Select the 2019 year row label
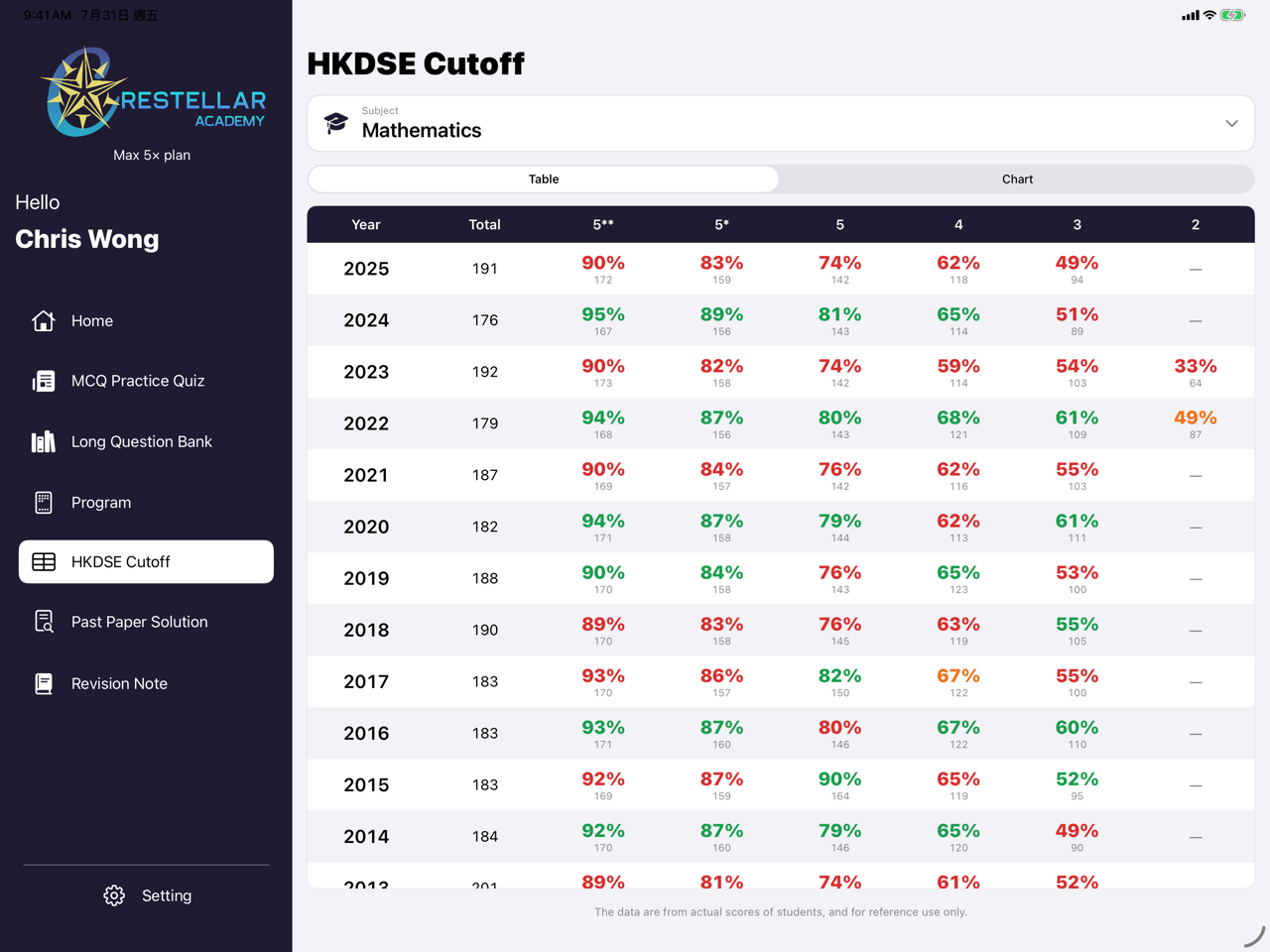 [366, 578]
